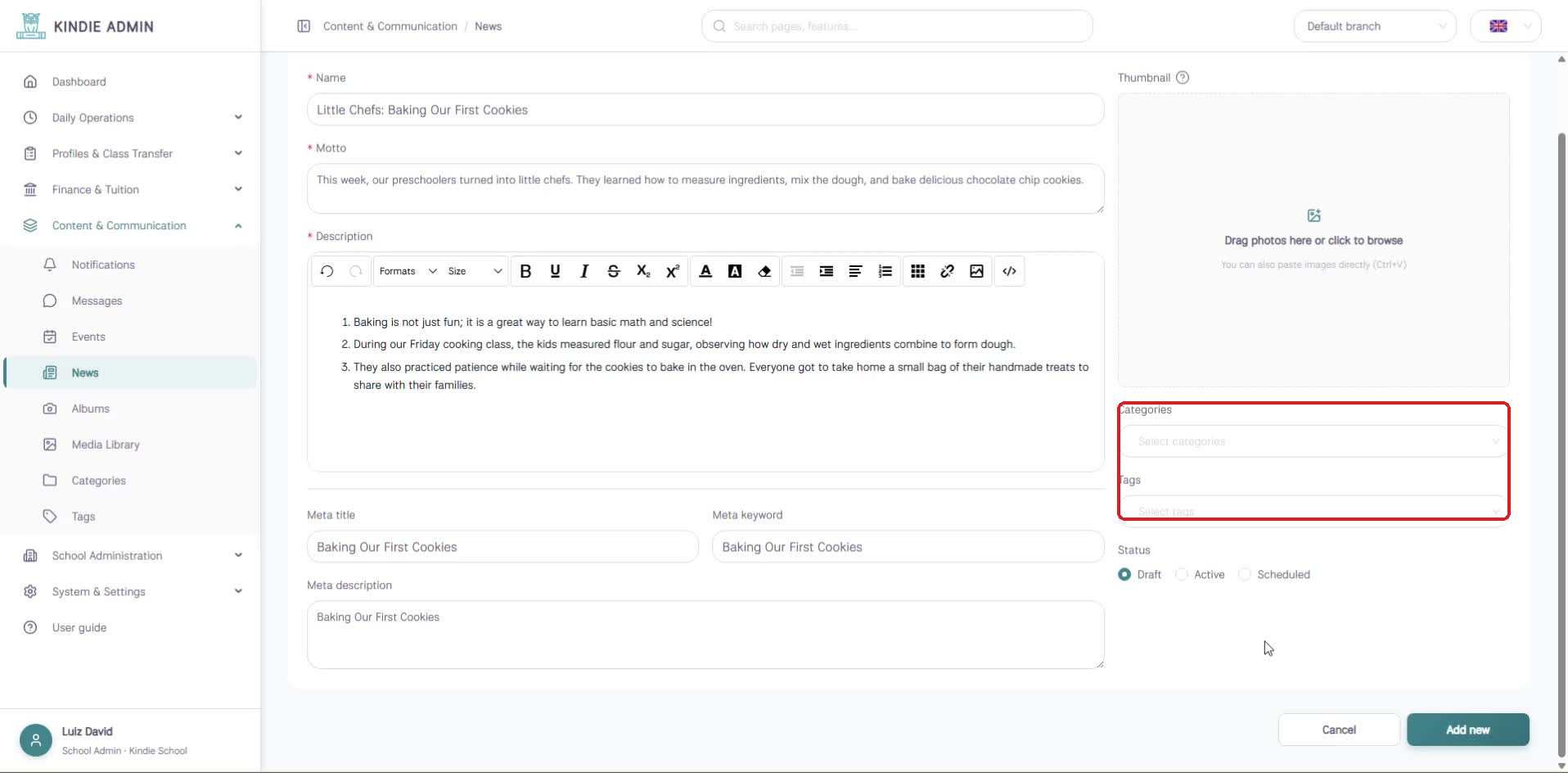Viewport: 1568px width, 773px height.
Task: Open the Dashboard page
Action: click(79, 82)
